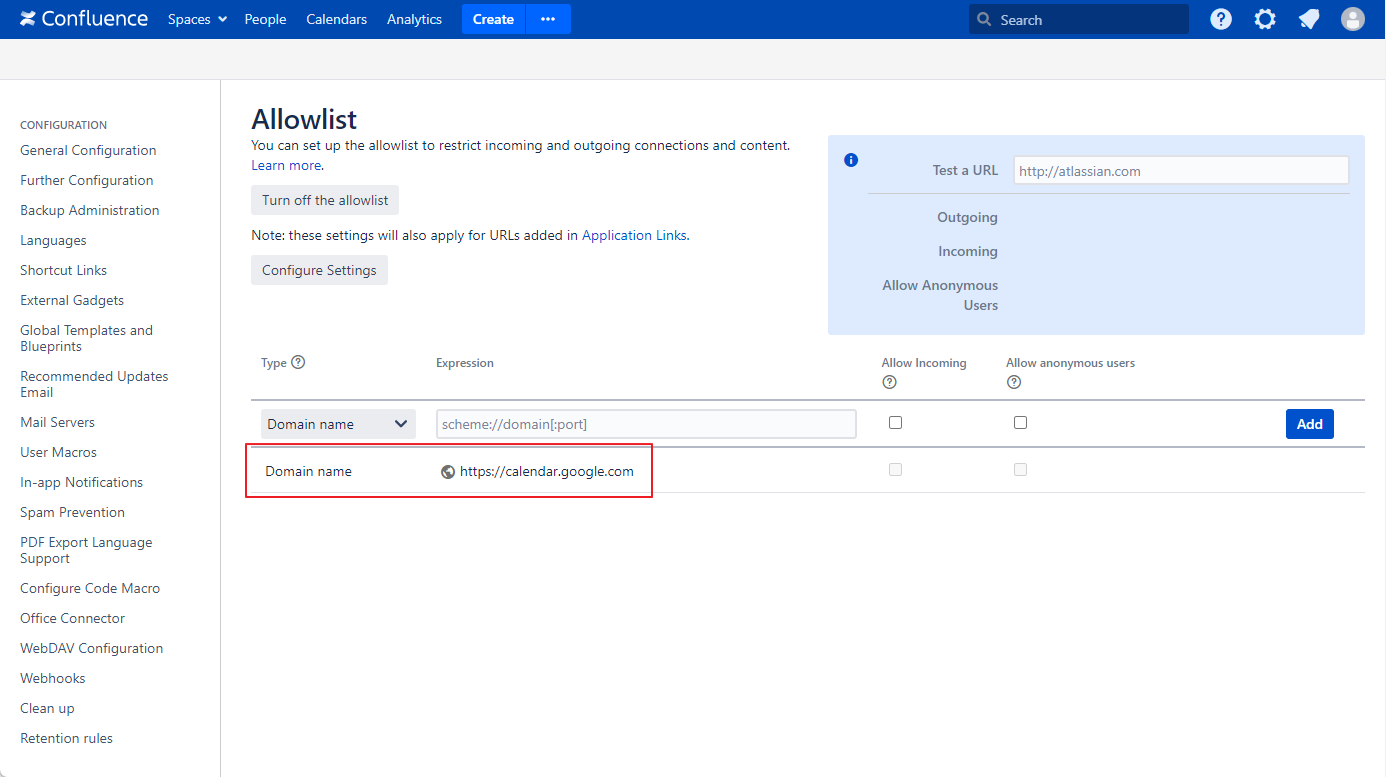This screenshot has height=777, width=1386.
Task: Click the Allowlist page heading
Action: [x=304, y=119]
